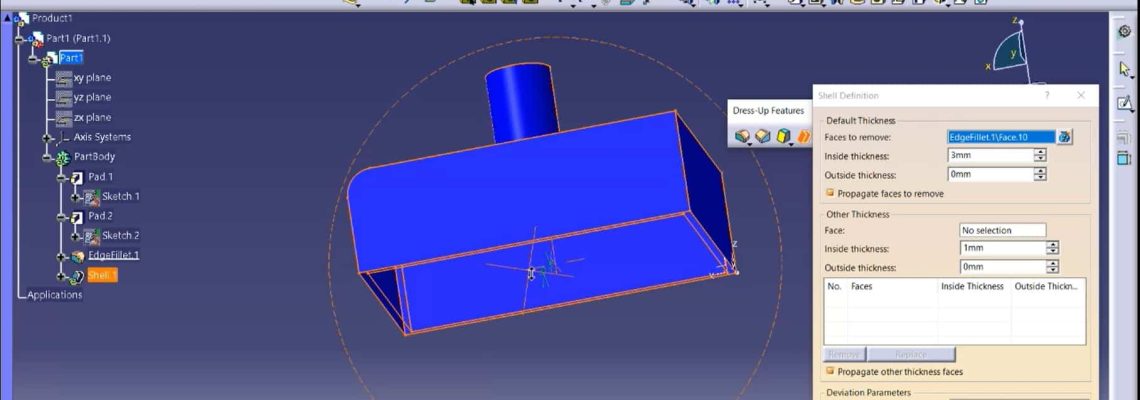Select the Chamfer icon in Dress-Up Features
This screenshot has height=400, width=1140.
point(763,136)
